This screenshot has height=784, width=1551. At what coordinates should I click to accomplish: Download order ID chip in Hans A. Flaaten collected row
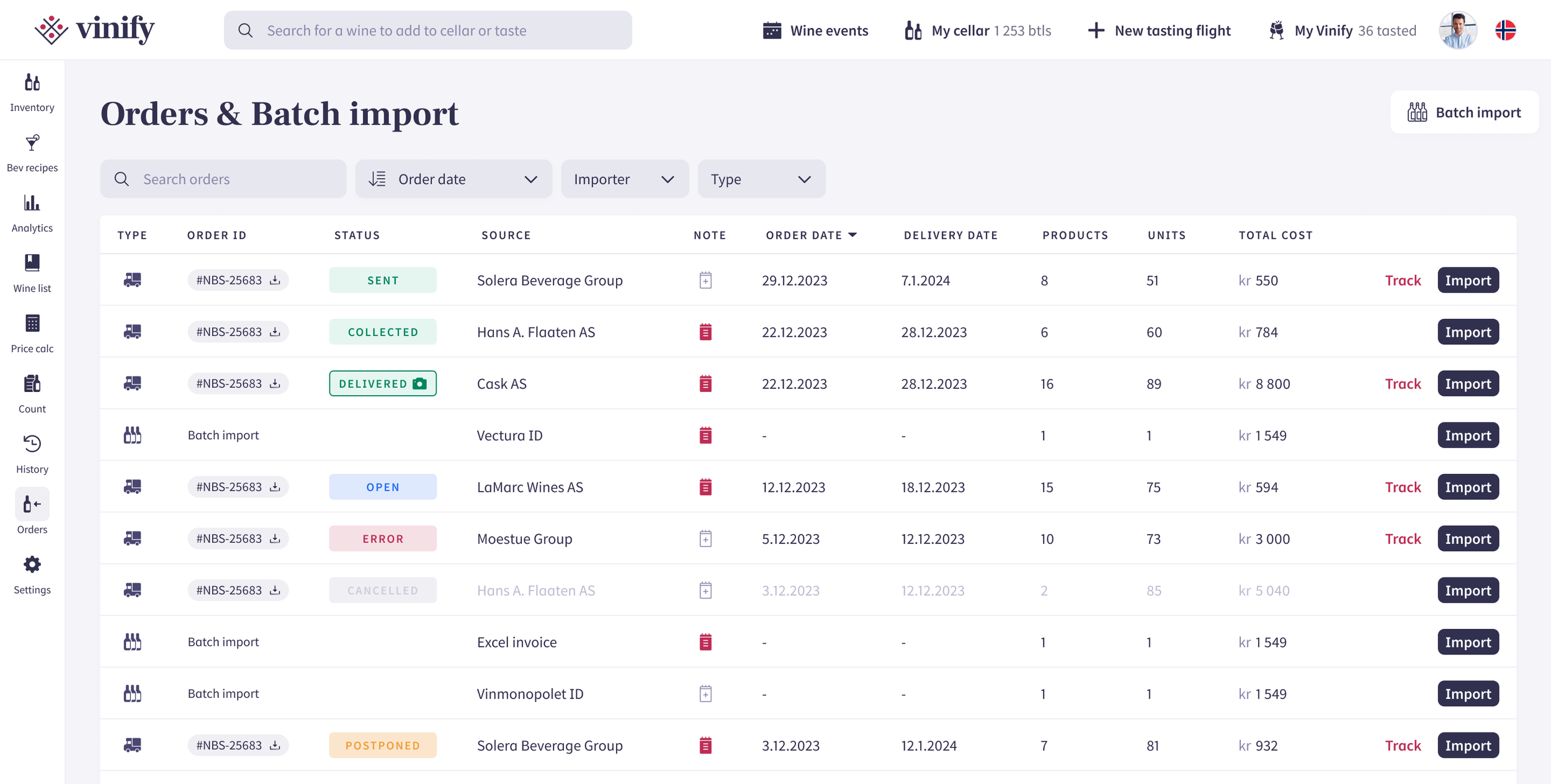[x=238, y=332]
